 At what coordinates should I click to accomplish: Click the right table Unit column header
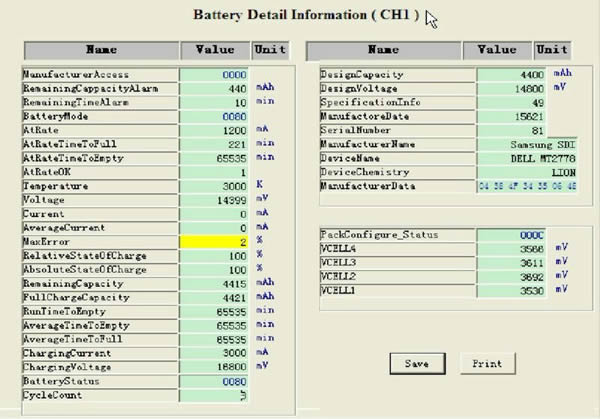(552, 50)
